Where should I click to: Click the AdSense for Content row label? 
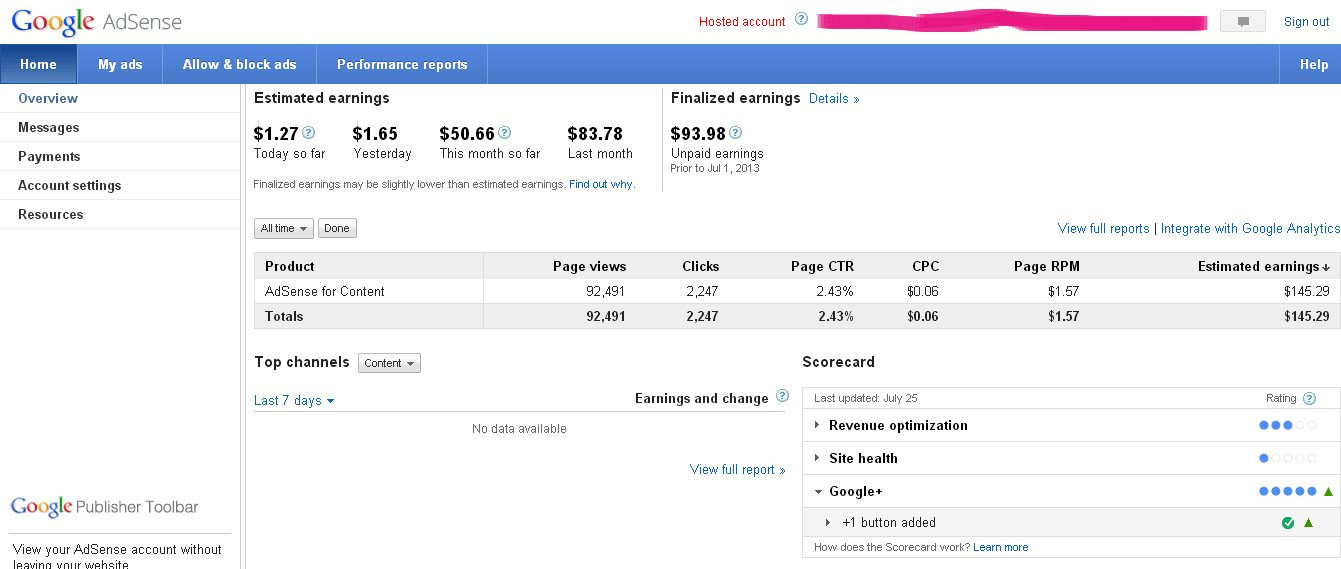point(325,291)
